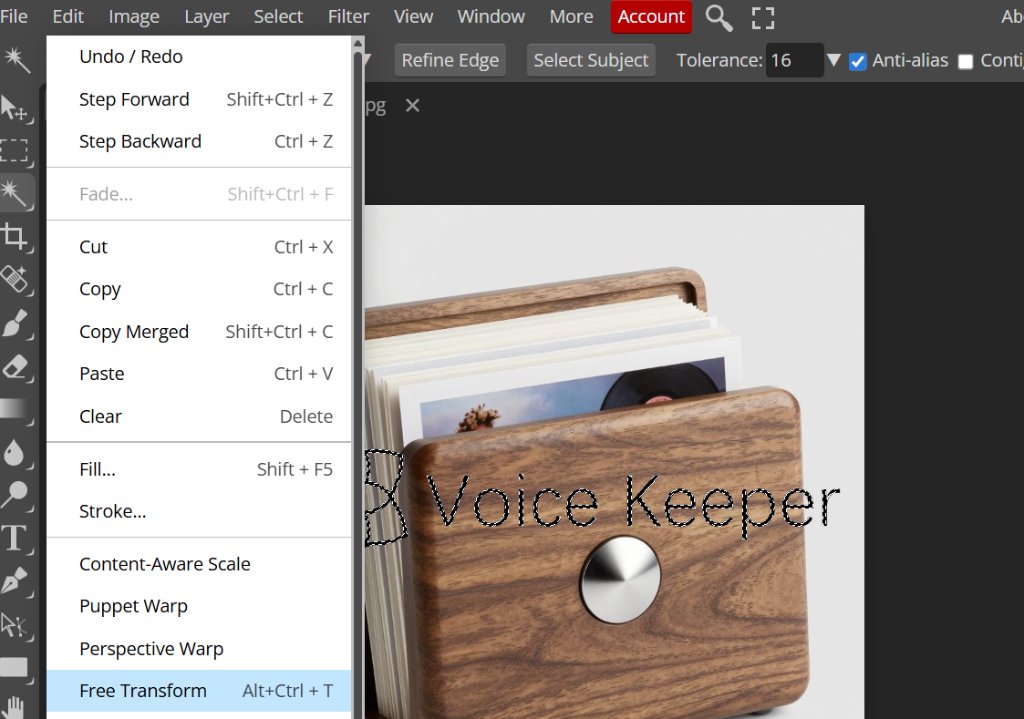Click the Edit menu scrollbar up arrow
The height and width of the screenshot is (719, 1024).
(x=358, y=44)
